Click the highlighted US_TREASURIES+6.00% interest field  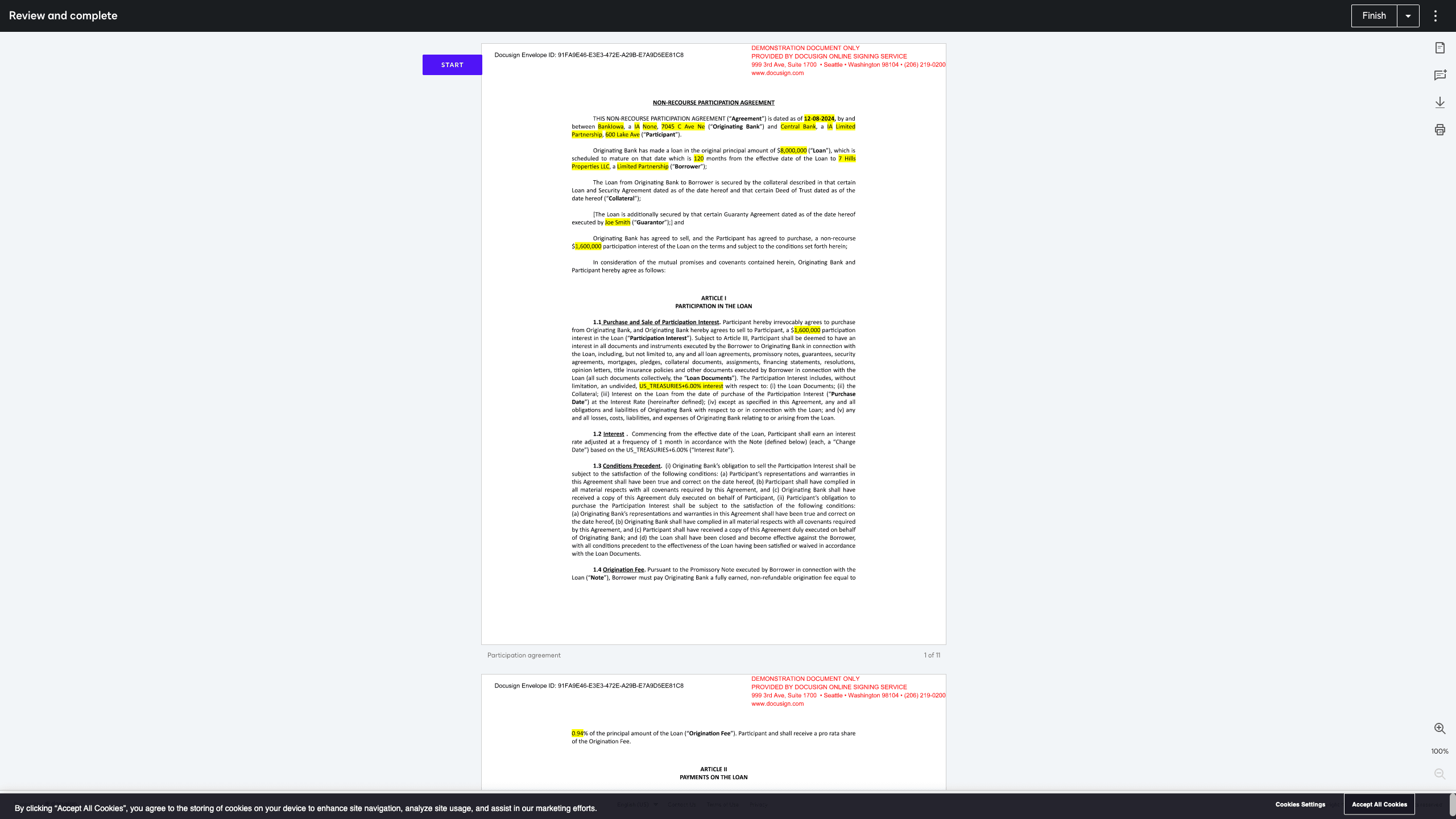click(681, 386)
